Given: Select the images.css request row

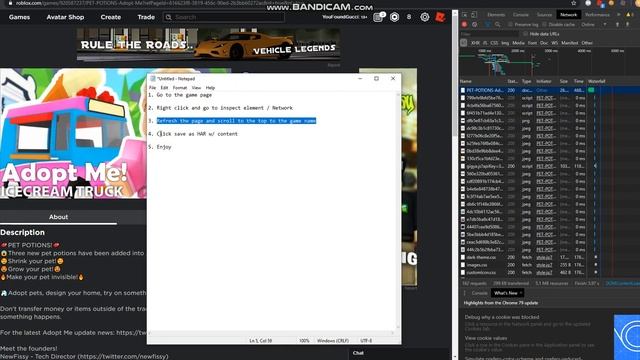Looking at the screenshot, I should pyautogui.click(x=549, y=265).
